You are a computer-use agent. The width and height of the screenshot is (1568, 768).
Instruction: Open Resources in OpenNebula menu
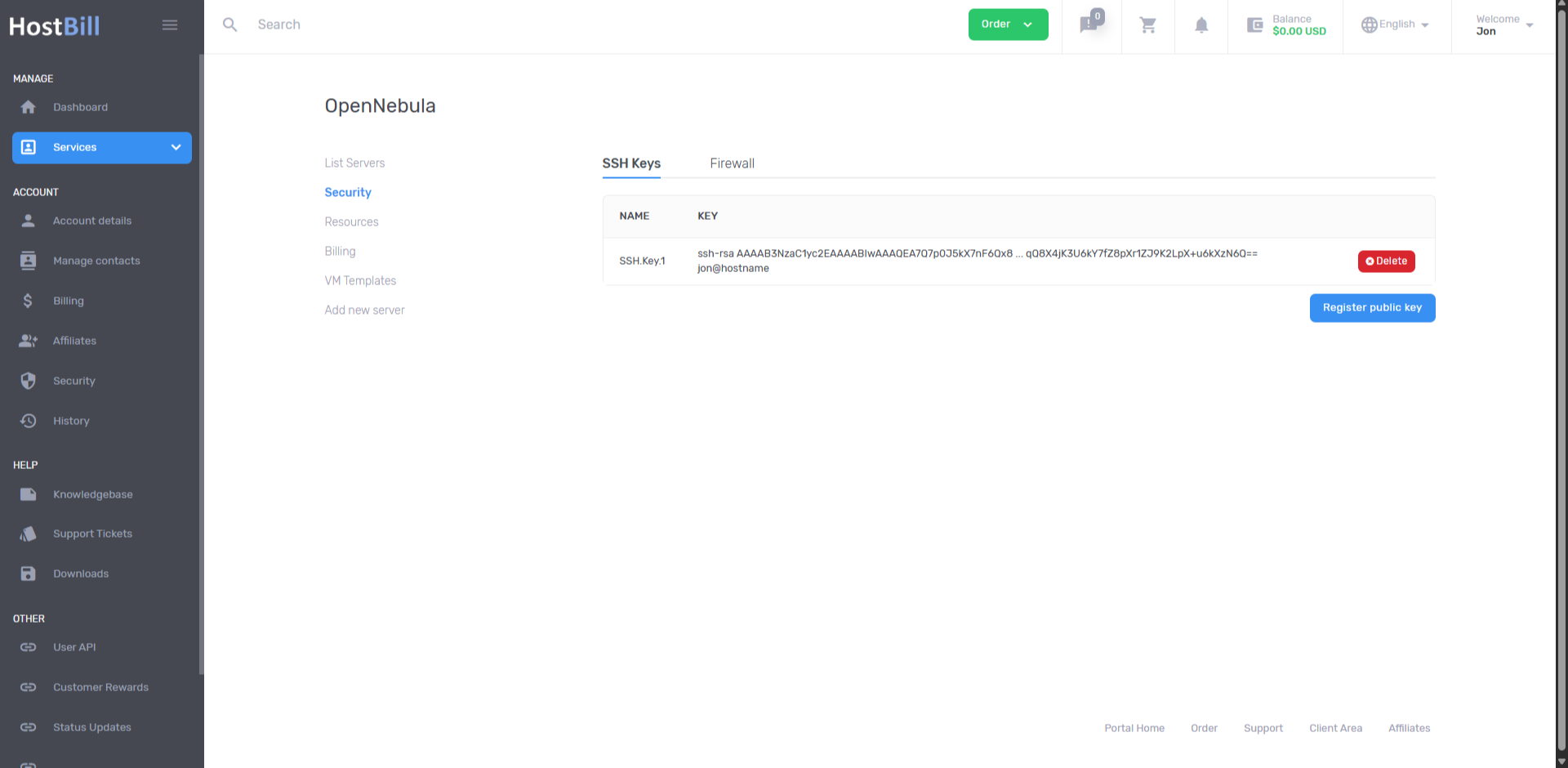[351, 222]
